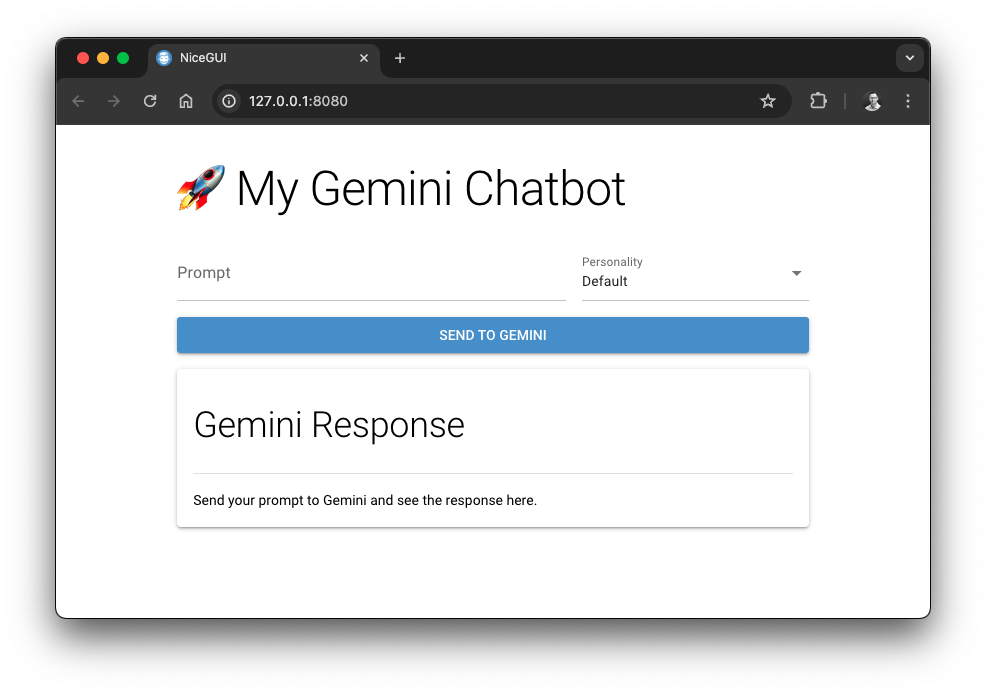986x692 pixels.
Task: Go to the browser home page
Action: click(x=186, y=101)
